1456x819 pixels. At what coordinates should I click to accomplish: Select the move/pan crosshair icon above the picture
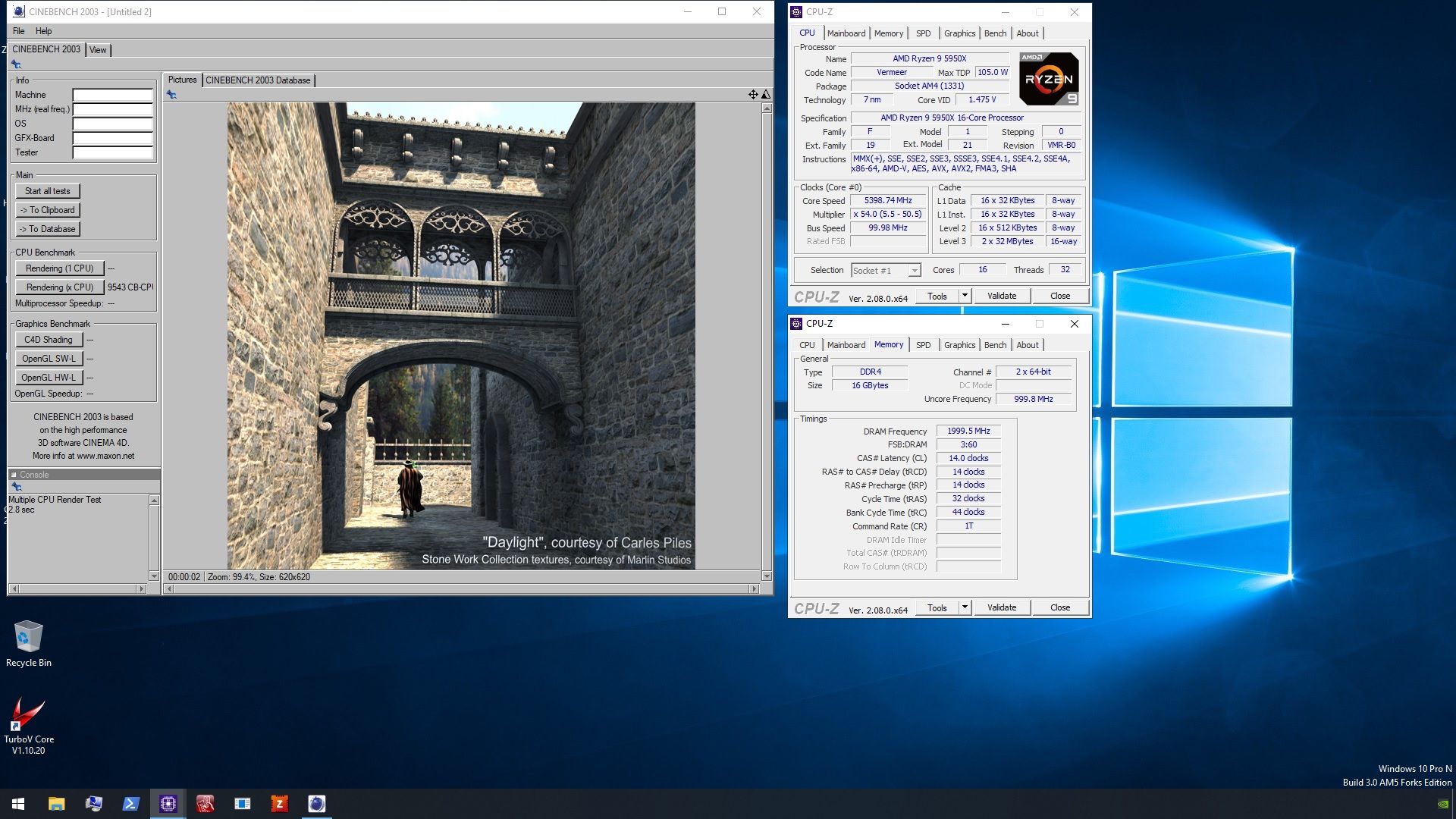[753, 95]
